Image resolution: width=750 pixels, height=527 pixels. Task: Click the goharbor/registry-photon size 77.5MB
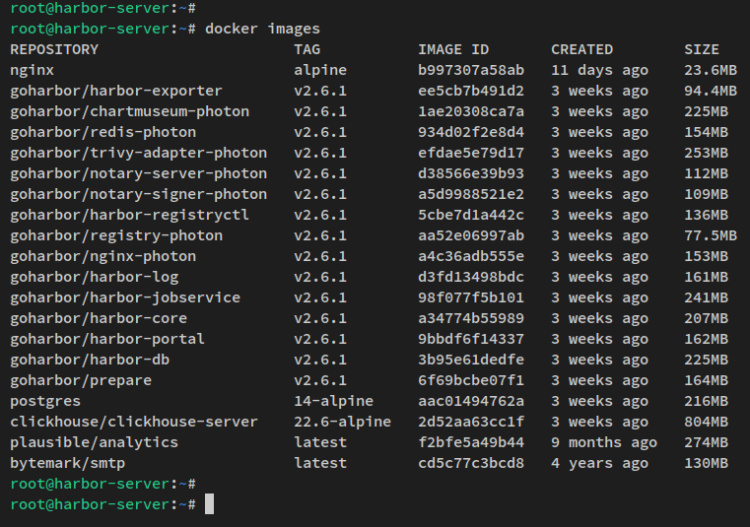point(710,236)
